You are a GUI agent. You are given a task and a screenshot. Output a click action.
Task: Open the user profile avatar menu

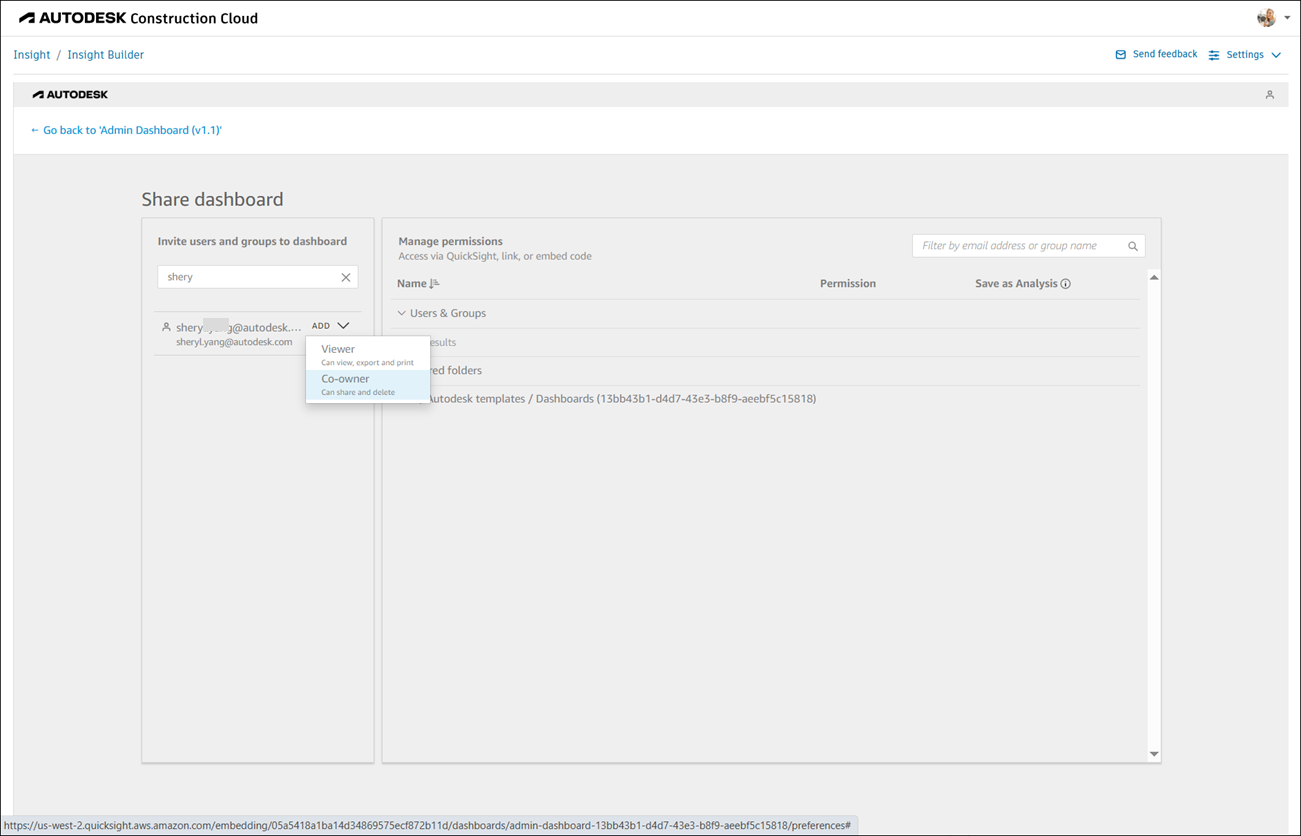click(1266, 18)
